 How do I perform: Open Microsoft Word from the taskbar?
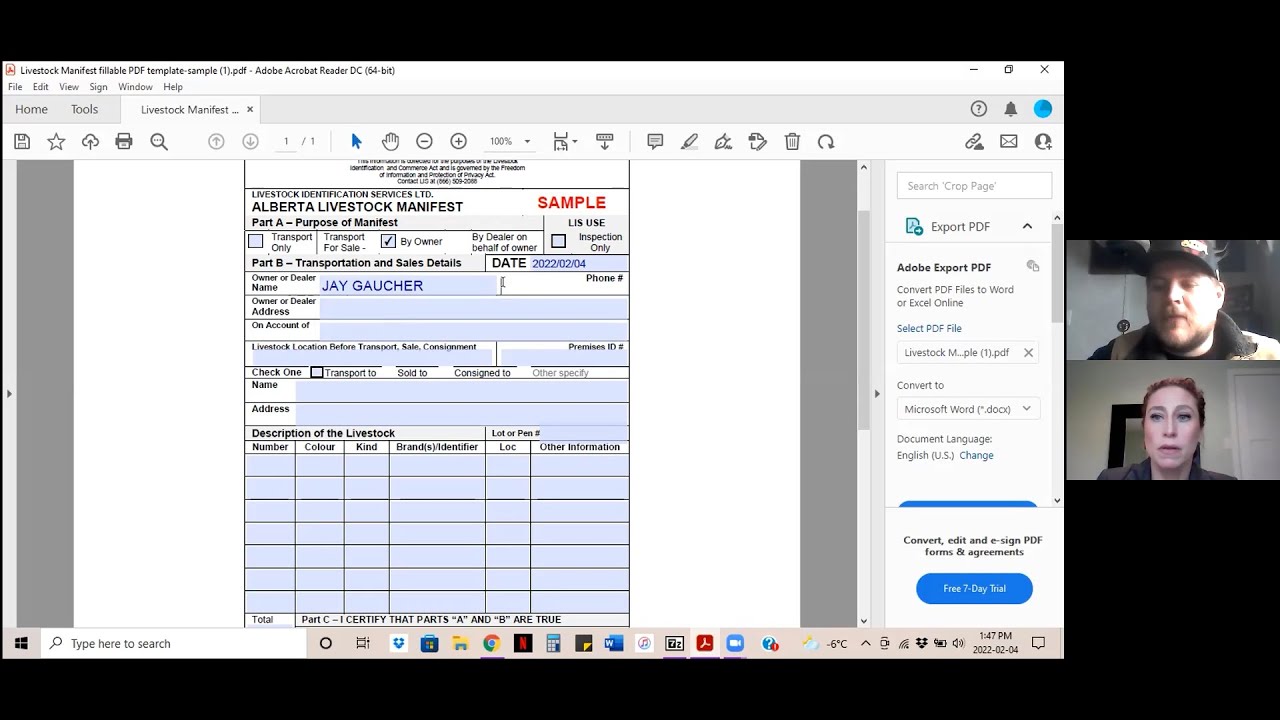coord(613,644)
